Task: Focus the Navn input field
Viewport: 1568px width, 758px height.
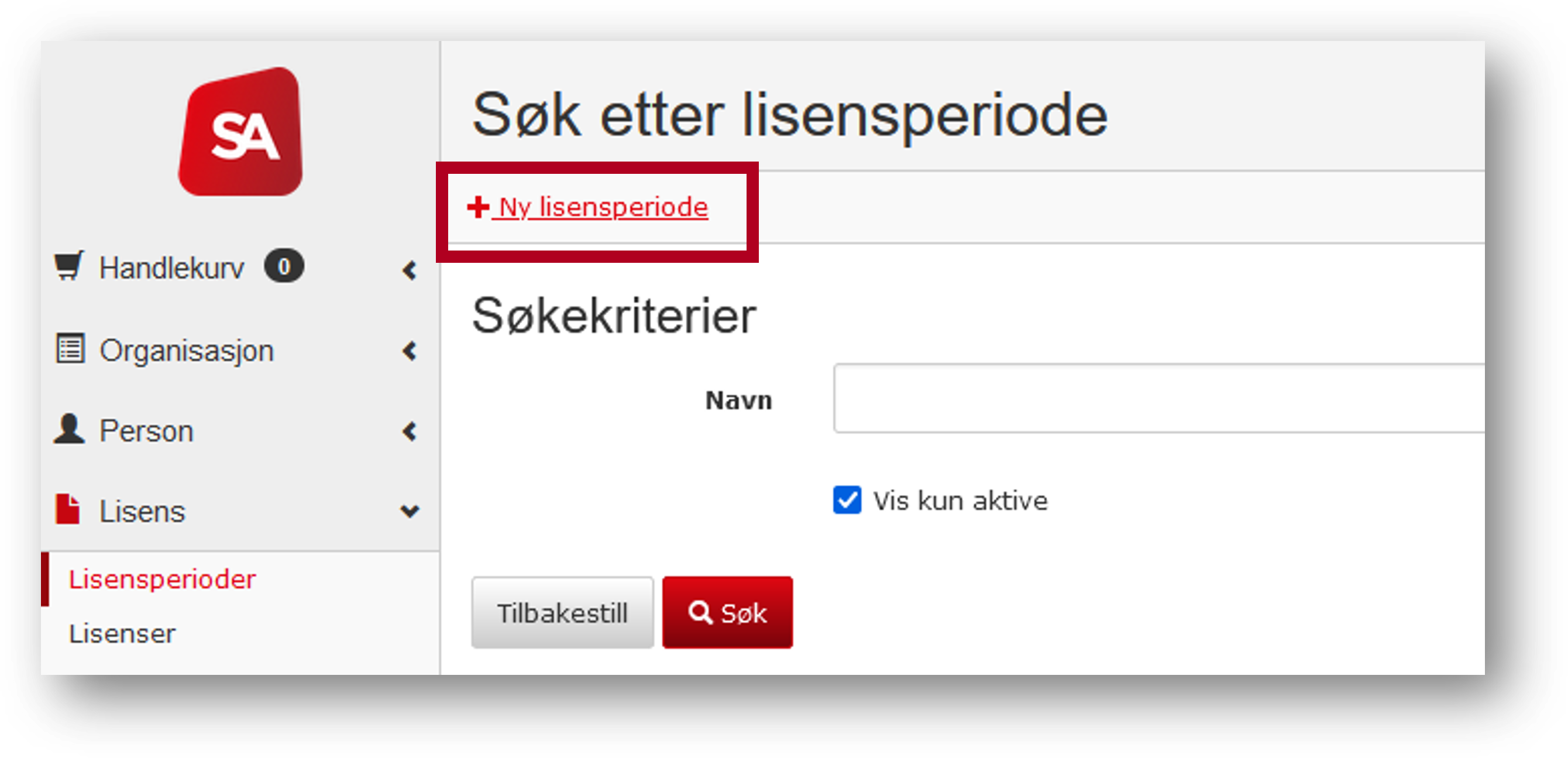Action: 1158,399
